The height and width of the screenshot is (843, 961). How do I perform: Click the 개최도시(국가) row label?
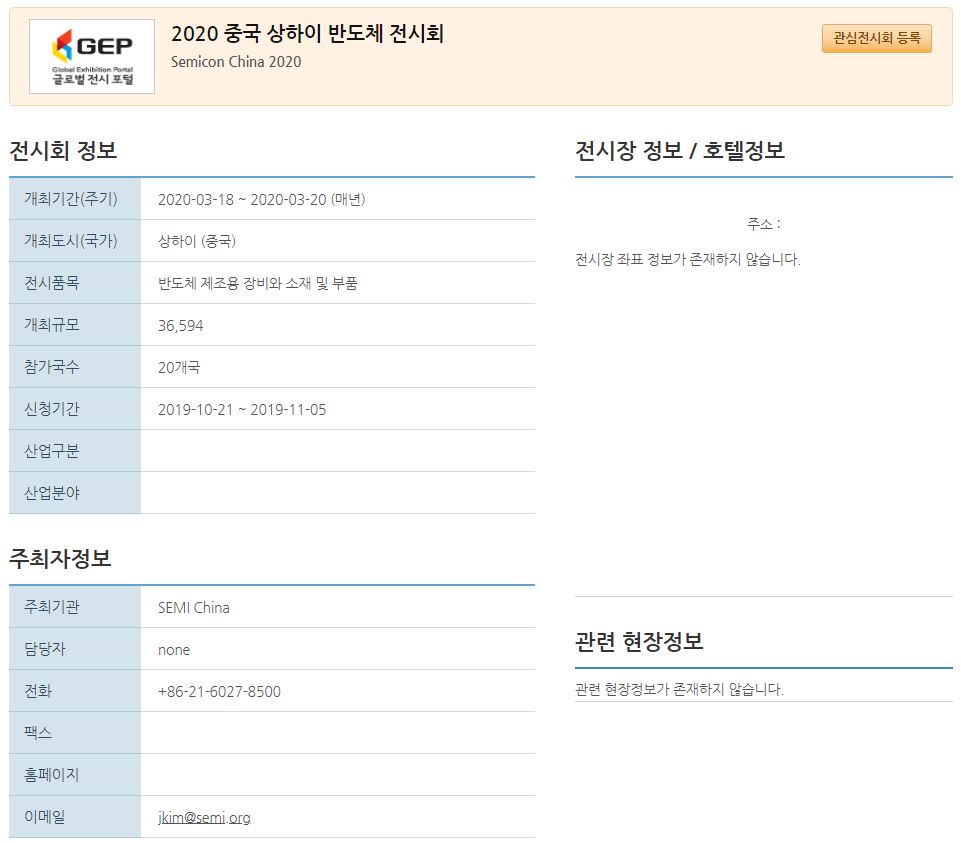click(x=70, y=240)
